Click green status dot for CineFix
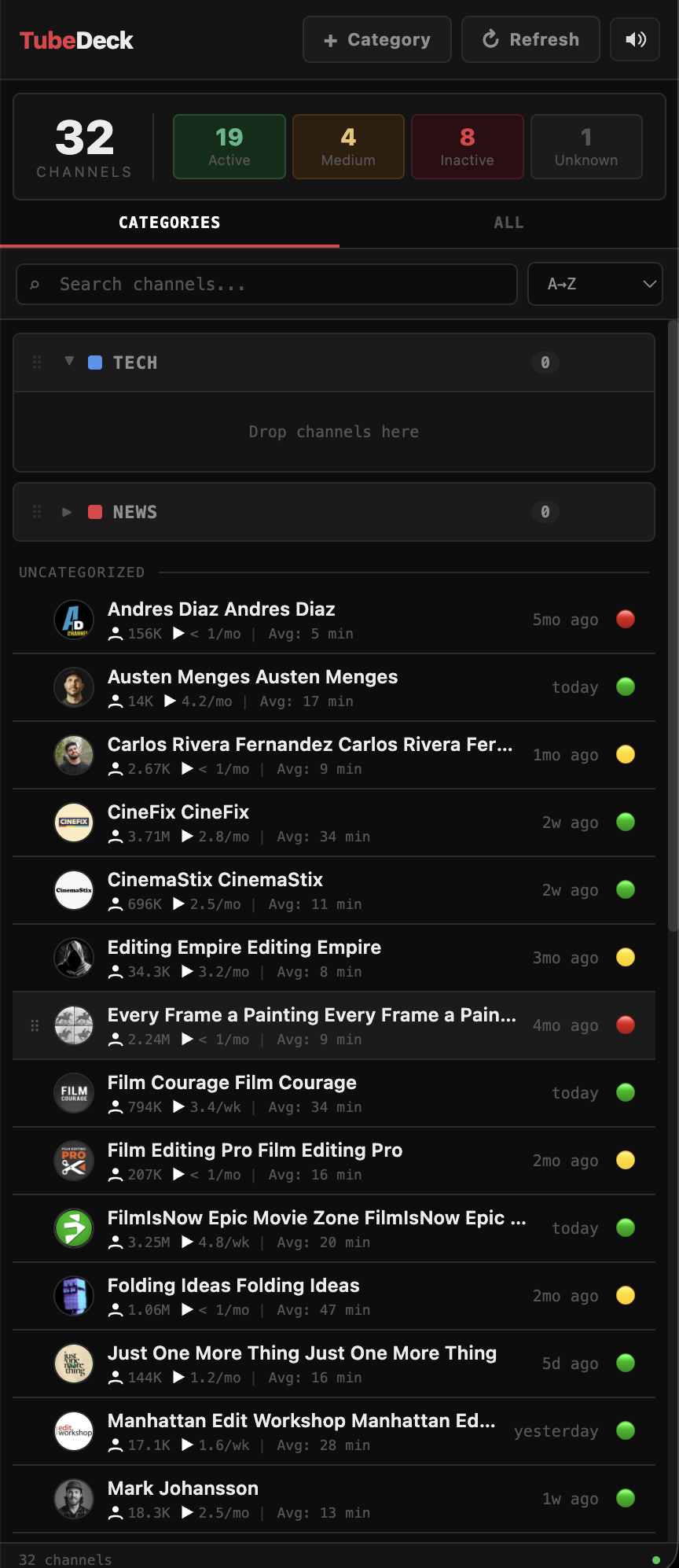Screen dimensions: 679x1568 pyautogui.click(x=626, y=823)
